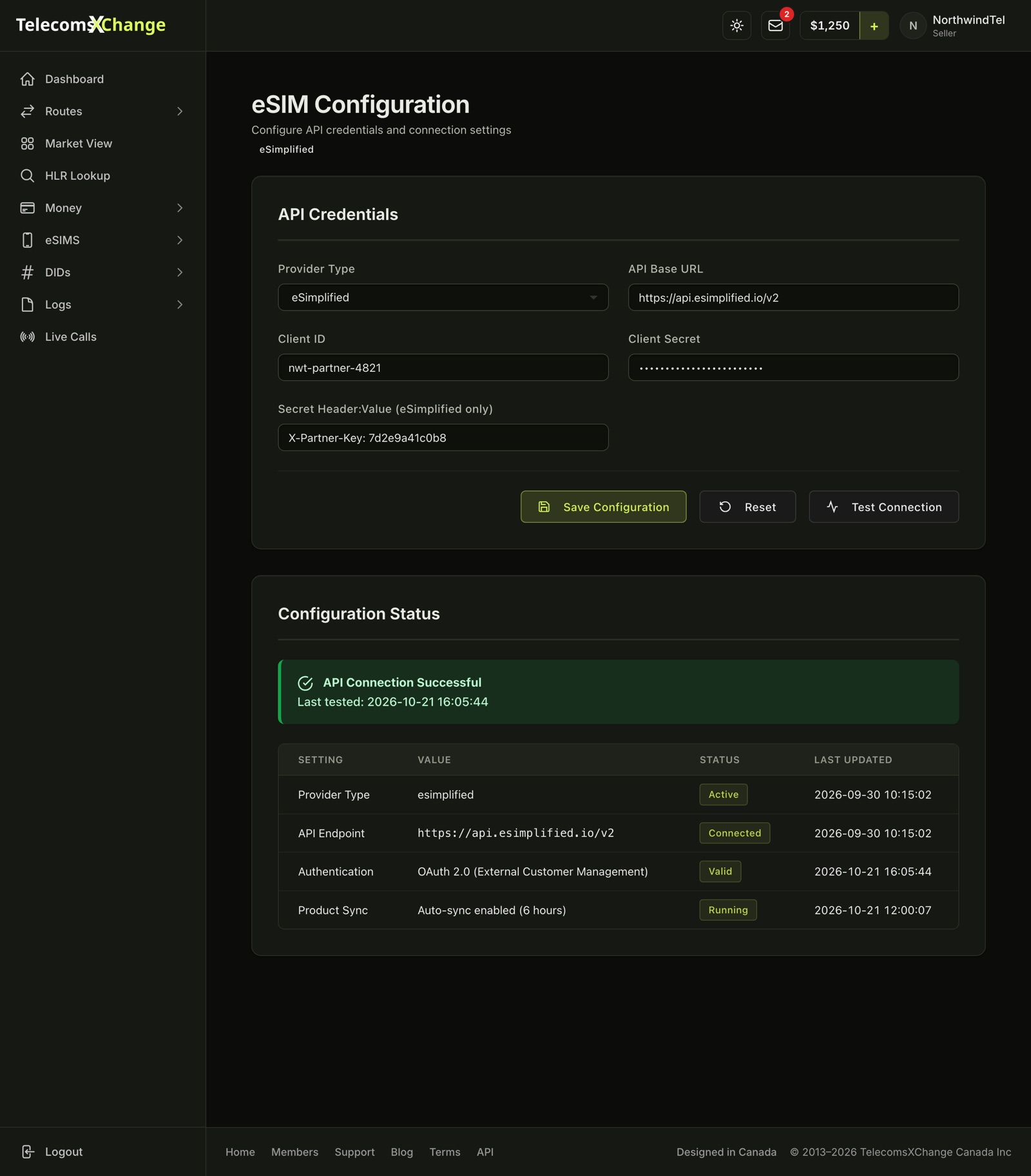This screenshot has width=1031, height=1176.
Task: Click the API Base URL field
Action: tap(793, 297)
